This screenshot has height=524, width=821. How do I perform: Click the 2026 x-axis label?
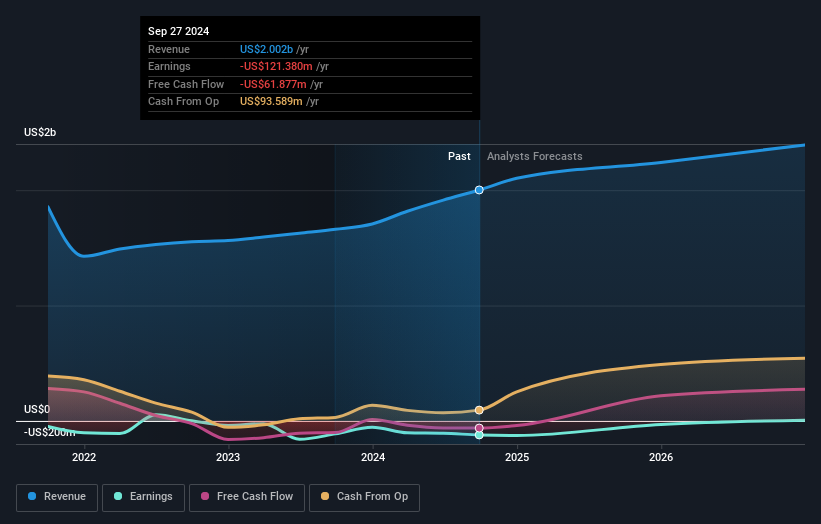click(x=661, y=458)
